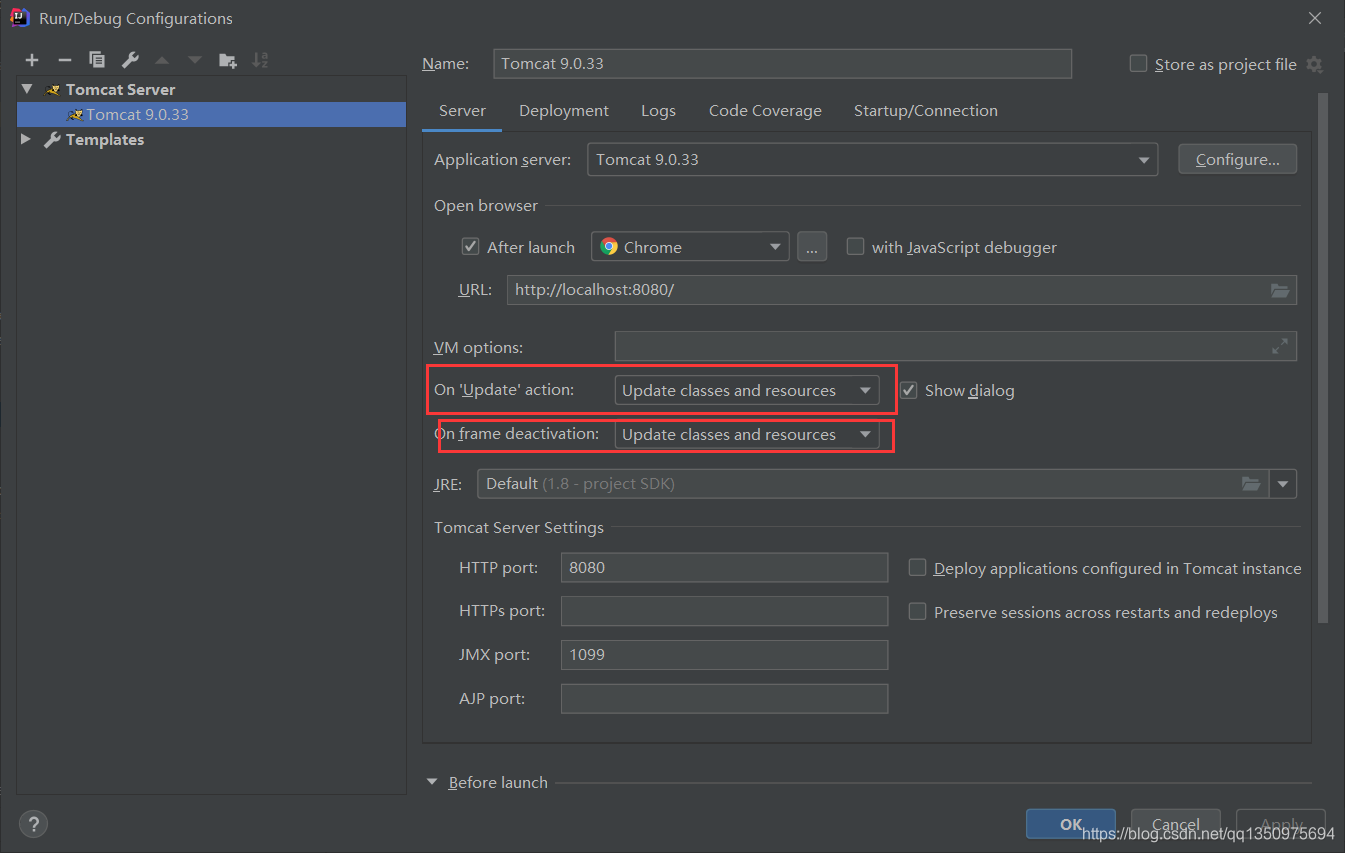Move configuration up arrow icon
Image resolution: width=1345 pixels, height=853 pixels.
pyautogui.click(x=162, y=60)
